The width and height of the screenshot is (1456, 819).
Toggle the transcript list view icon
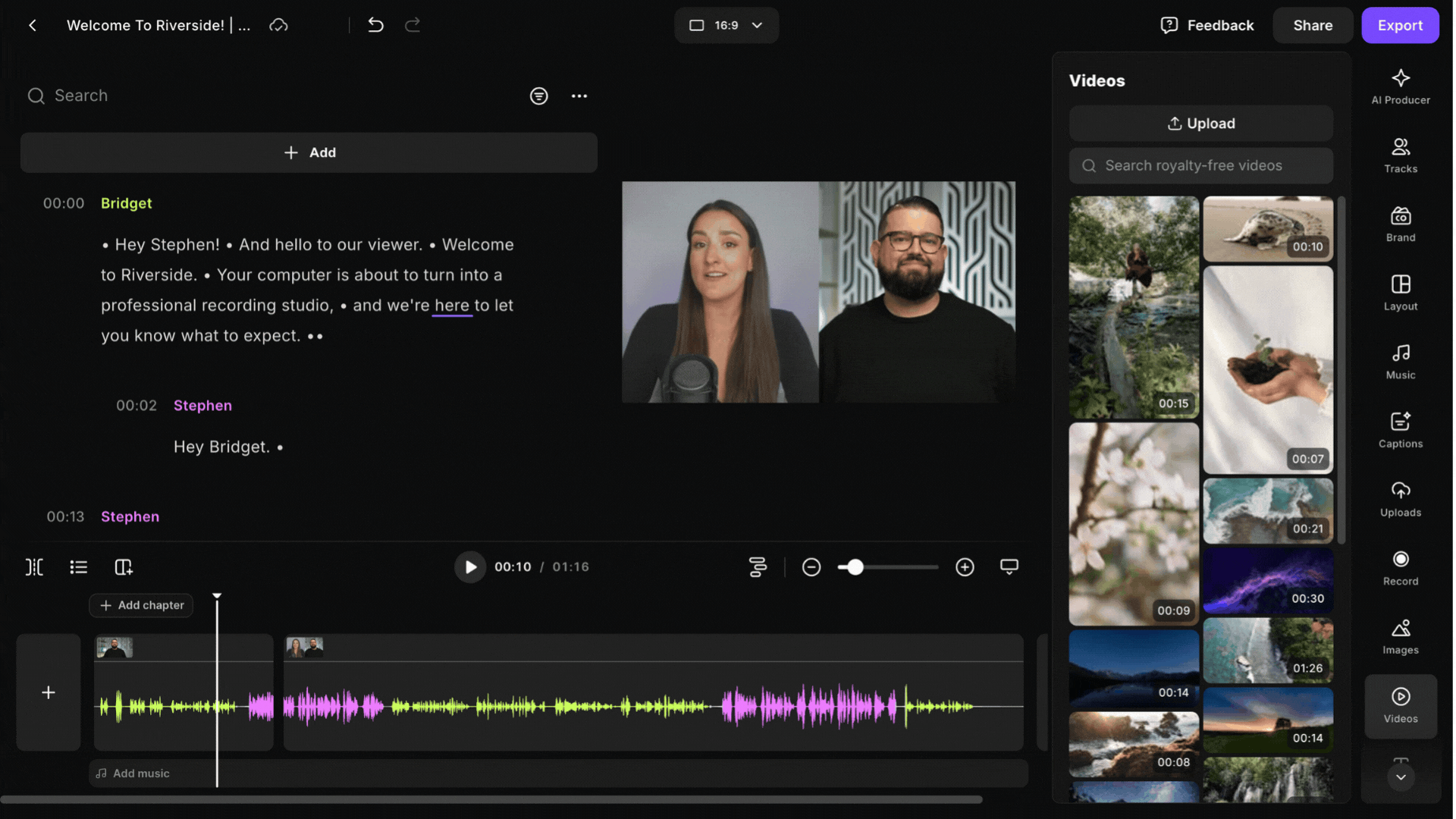[78, 567]
